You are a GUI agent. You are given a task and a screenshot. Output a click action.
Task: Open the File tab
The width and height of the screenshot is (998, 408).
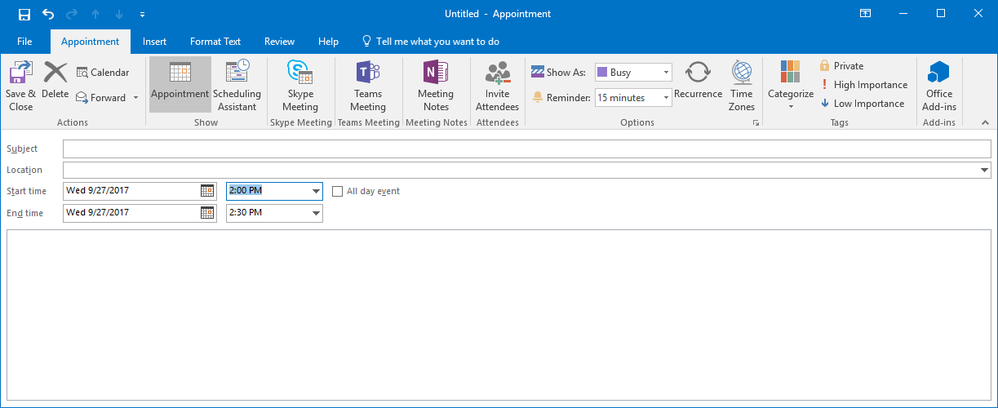[25, 41]
